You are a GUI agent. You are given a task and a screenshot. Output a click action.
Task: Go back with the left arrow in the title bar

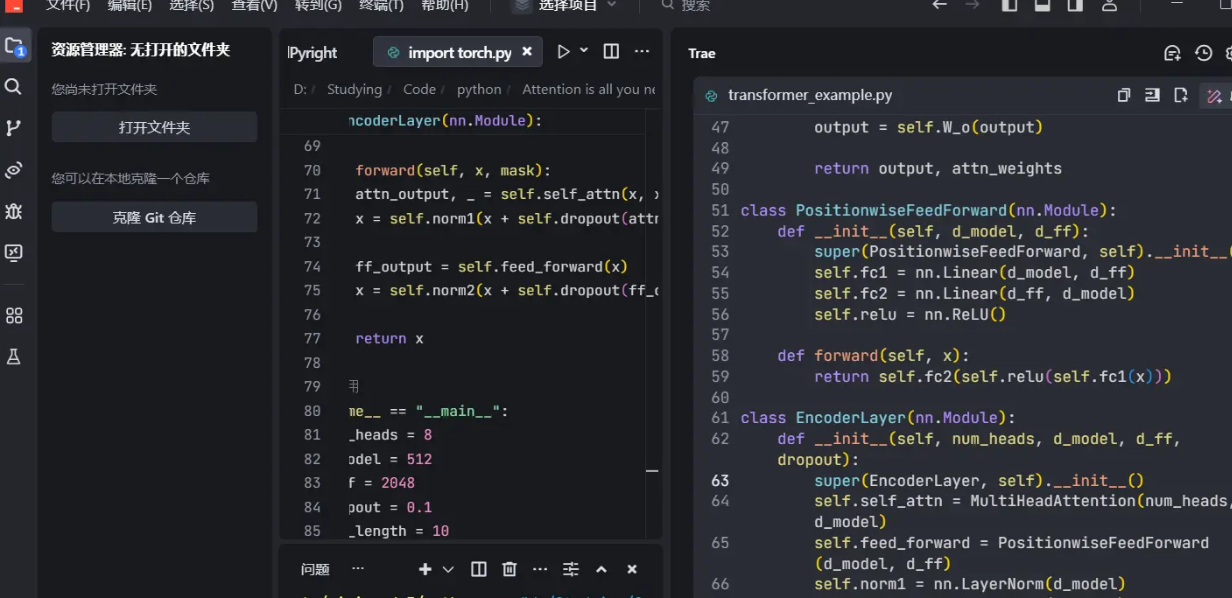pyautogui.click(x=939, y=5)
